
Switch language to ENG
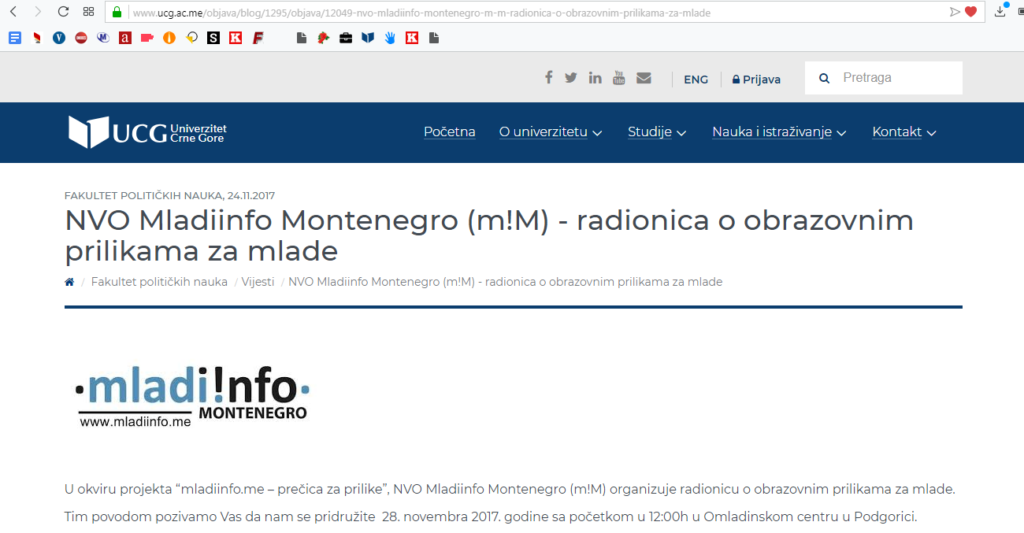click(696, 79)
